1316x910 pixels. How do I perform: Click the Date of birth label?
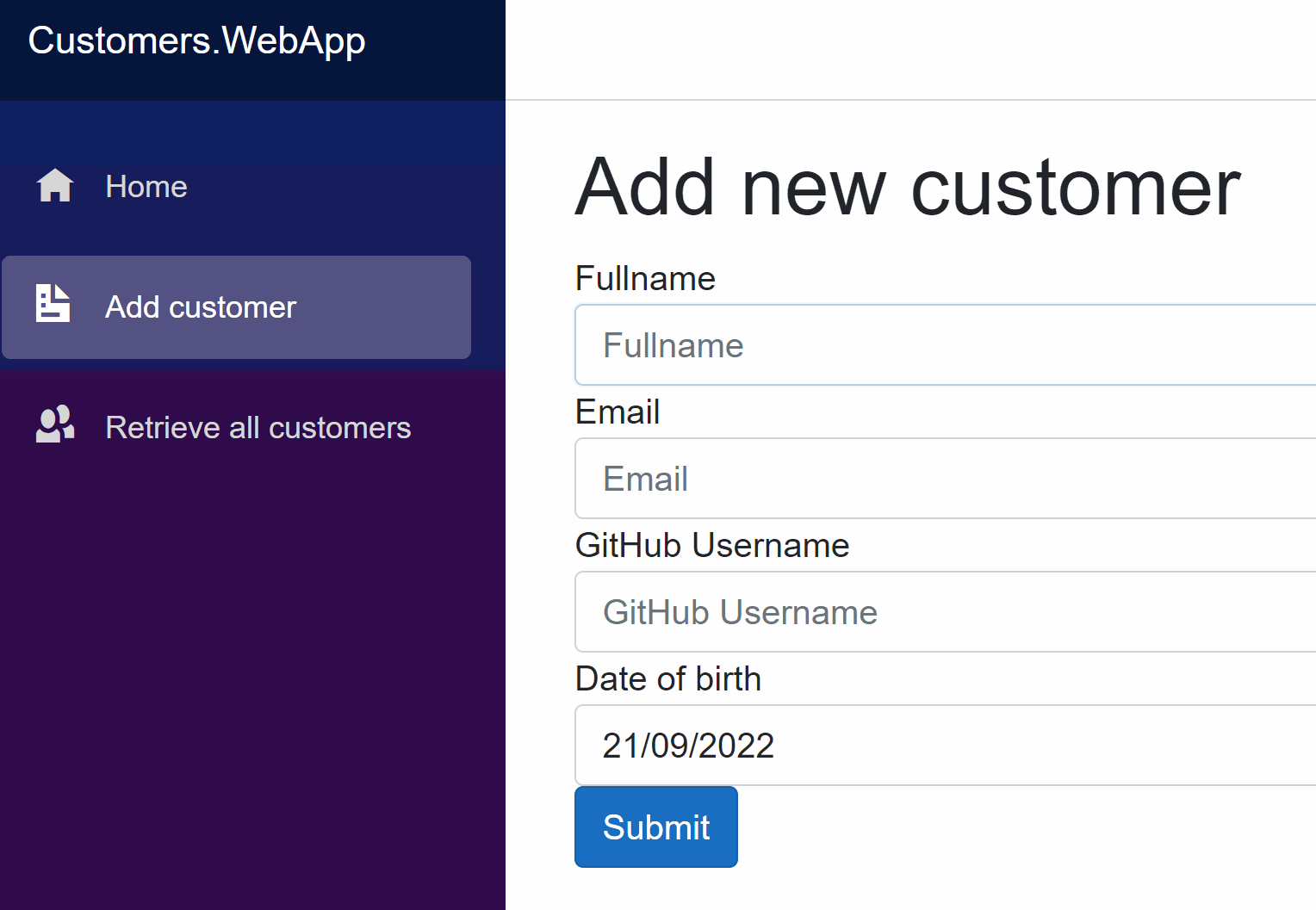click(667, 679)
